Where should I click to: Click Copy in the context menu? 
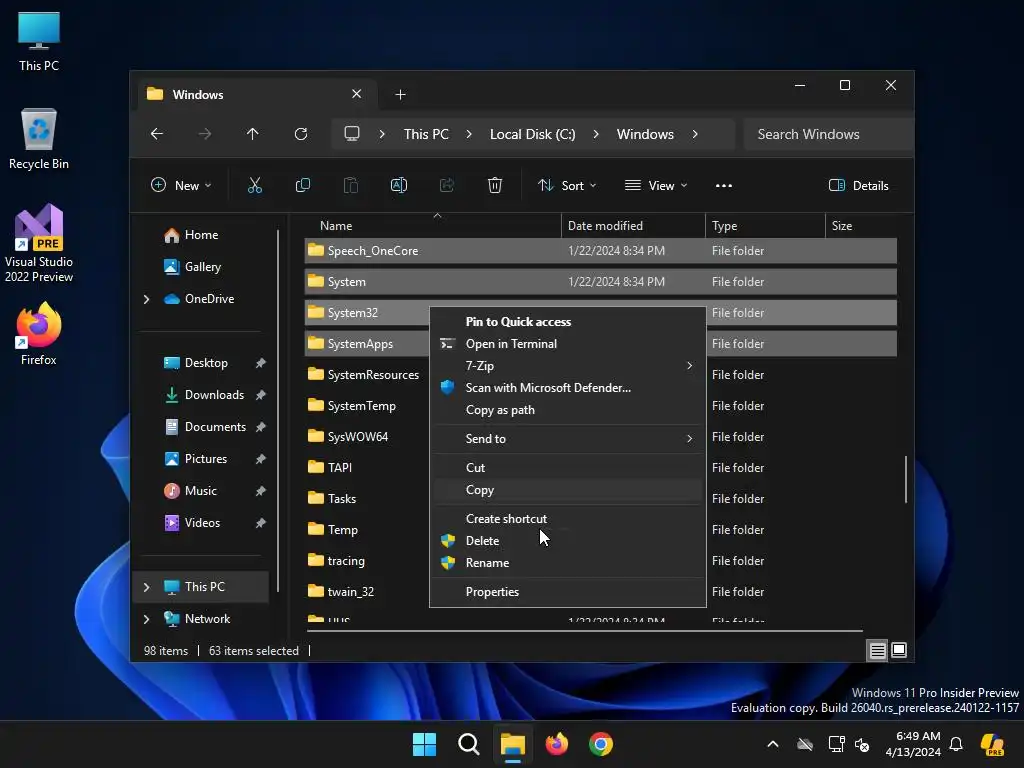pos(568,490)
